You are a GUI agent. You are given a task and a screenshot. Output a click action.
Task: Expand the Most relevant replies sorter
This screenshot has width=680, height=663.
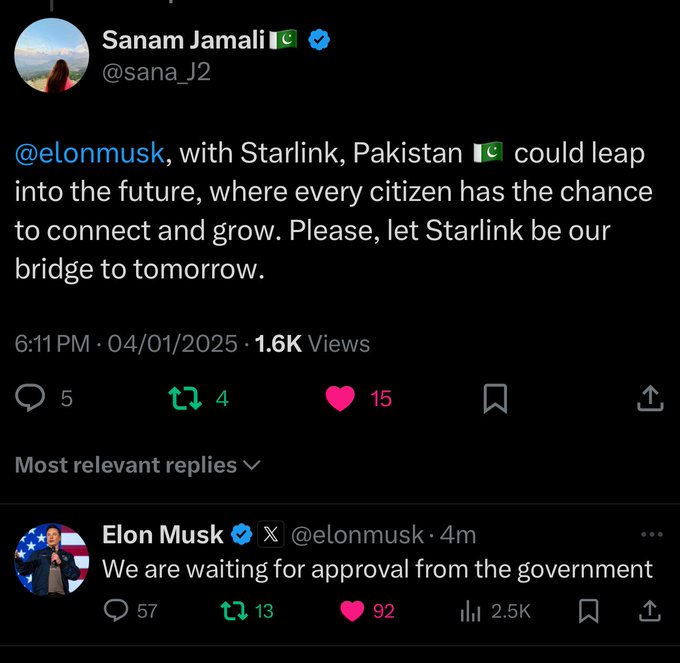tap(138, 465)
